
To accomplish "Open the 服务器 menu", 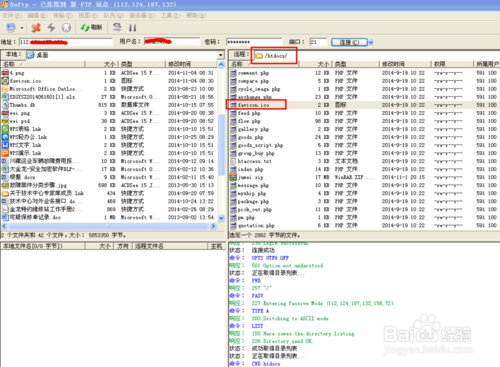I will 142,16.
